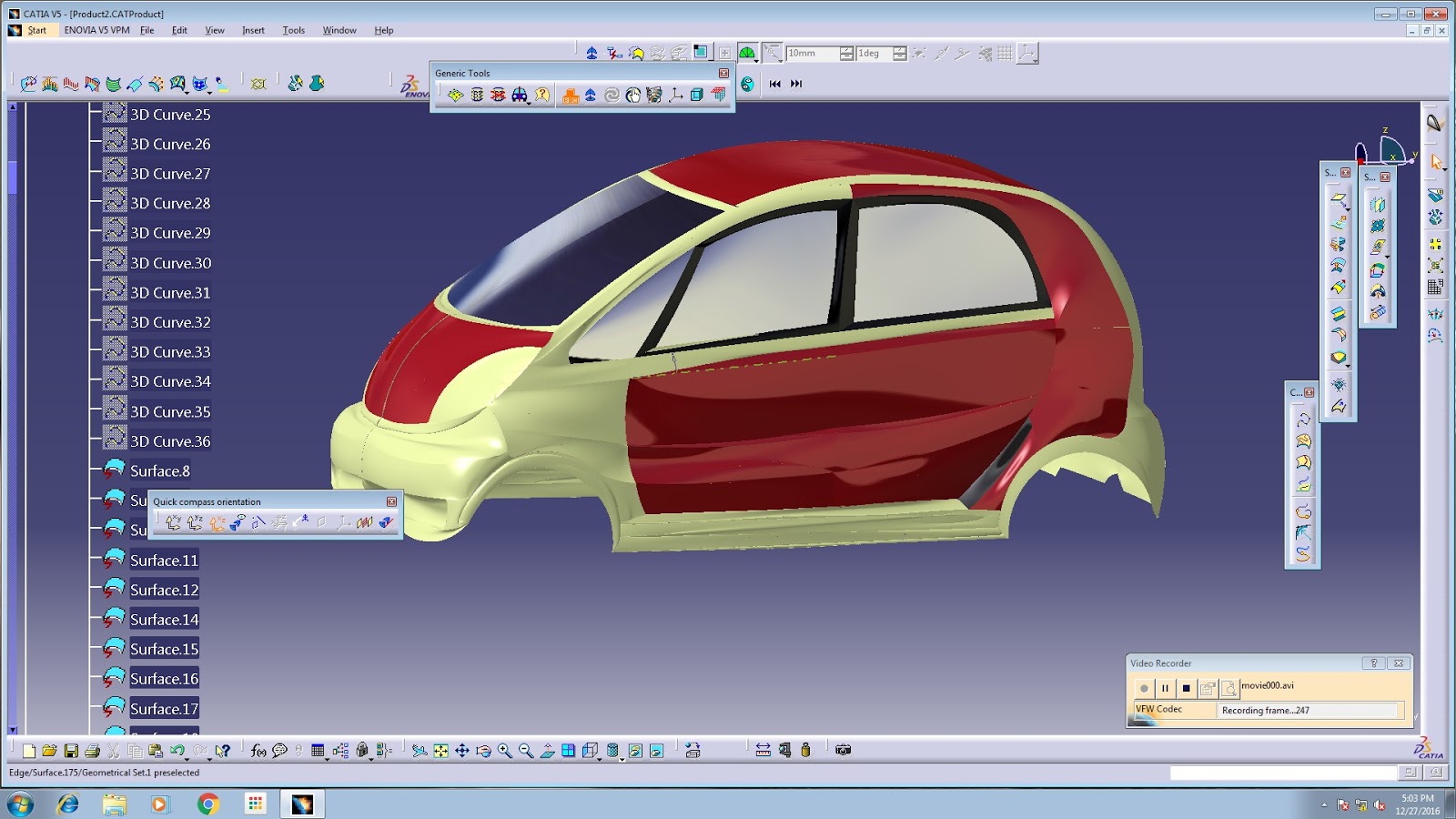This screenshot has height=819, width=1456.
Task: Toggle the grid icon in the top toolbar
Action: 1004,53
